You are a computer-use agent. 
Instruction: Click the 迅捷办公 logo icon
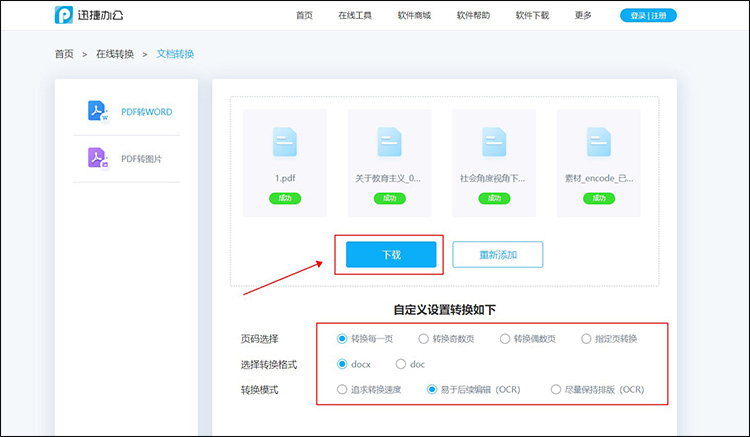tap(64, 15)
